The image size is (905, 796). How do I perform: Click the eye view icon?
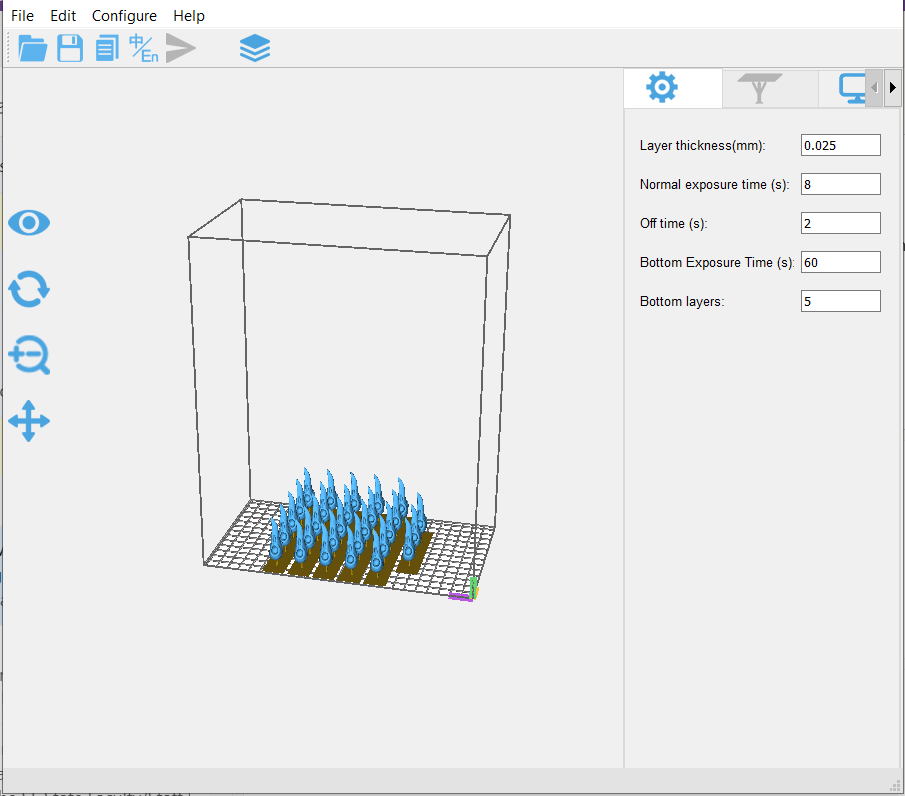point(29,223)
